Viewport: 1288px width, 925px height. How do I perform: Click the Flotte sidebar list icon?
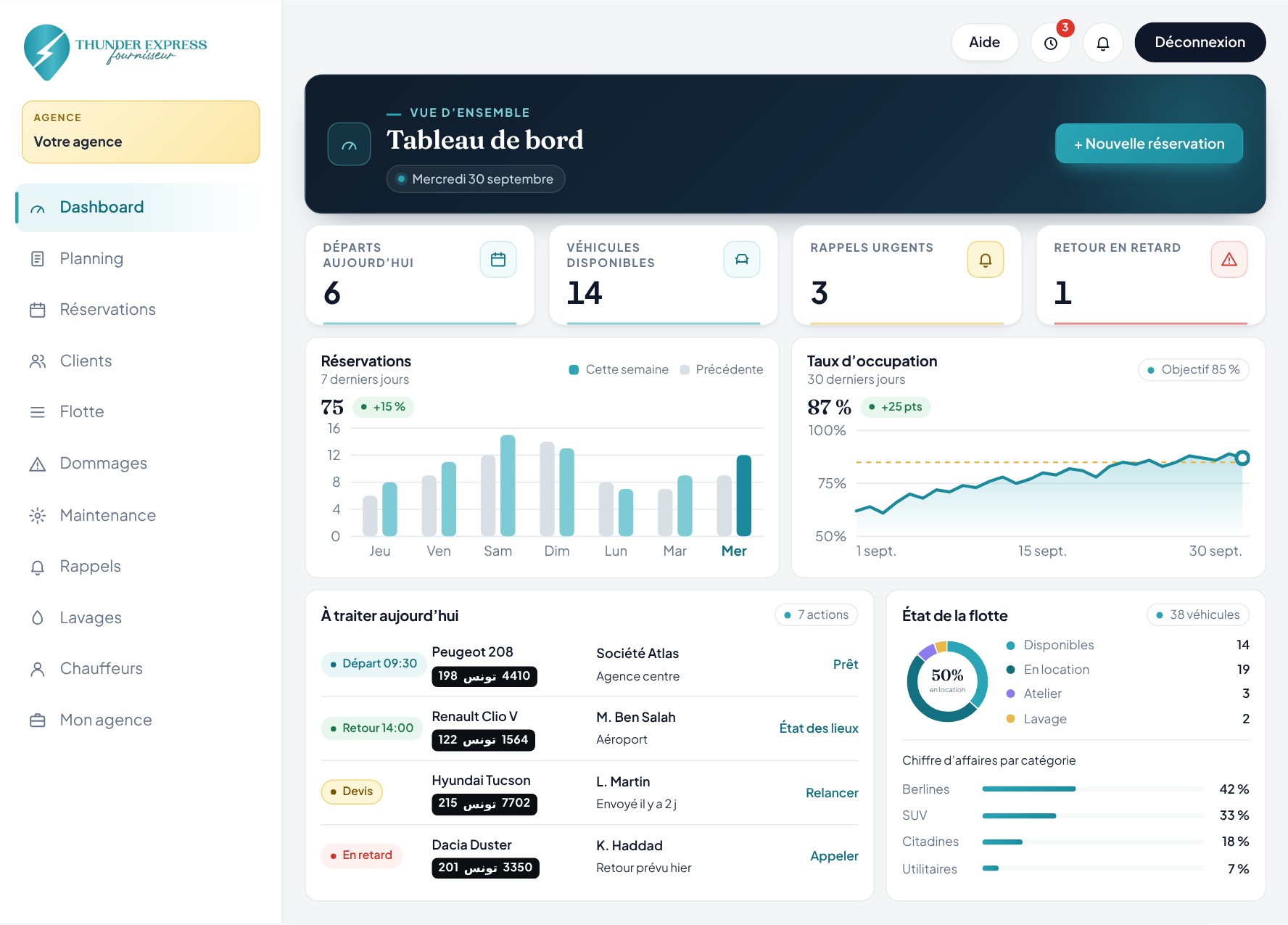[38, 412]
